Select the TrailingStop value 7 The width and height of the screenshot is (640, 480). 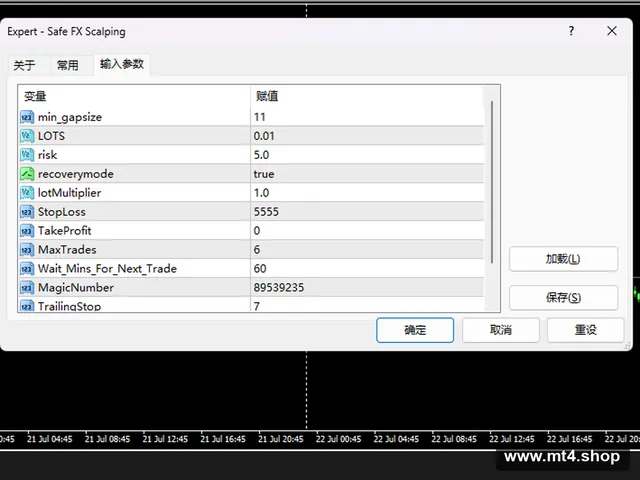pyautogui.click(x=257, y=306)
